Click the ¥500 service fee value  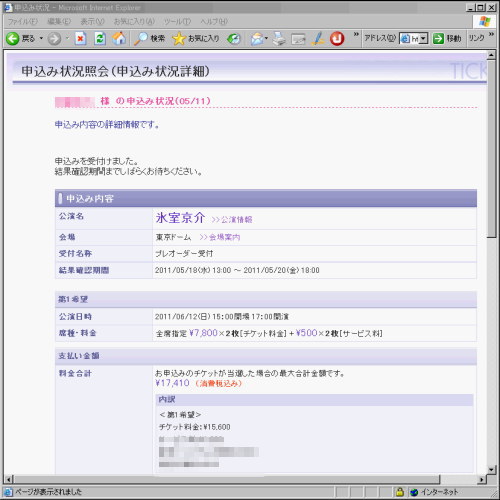click(x=306, y=333)
